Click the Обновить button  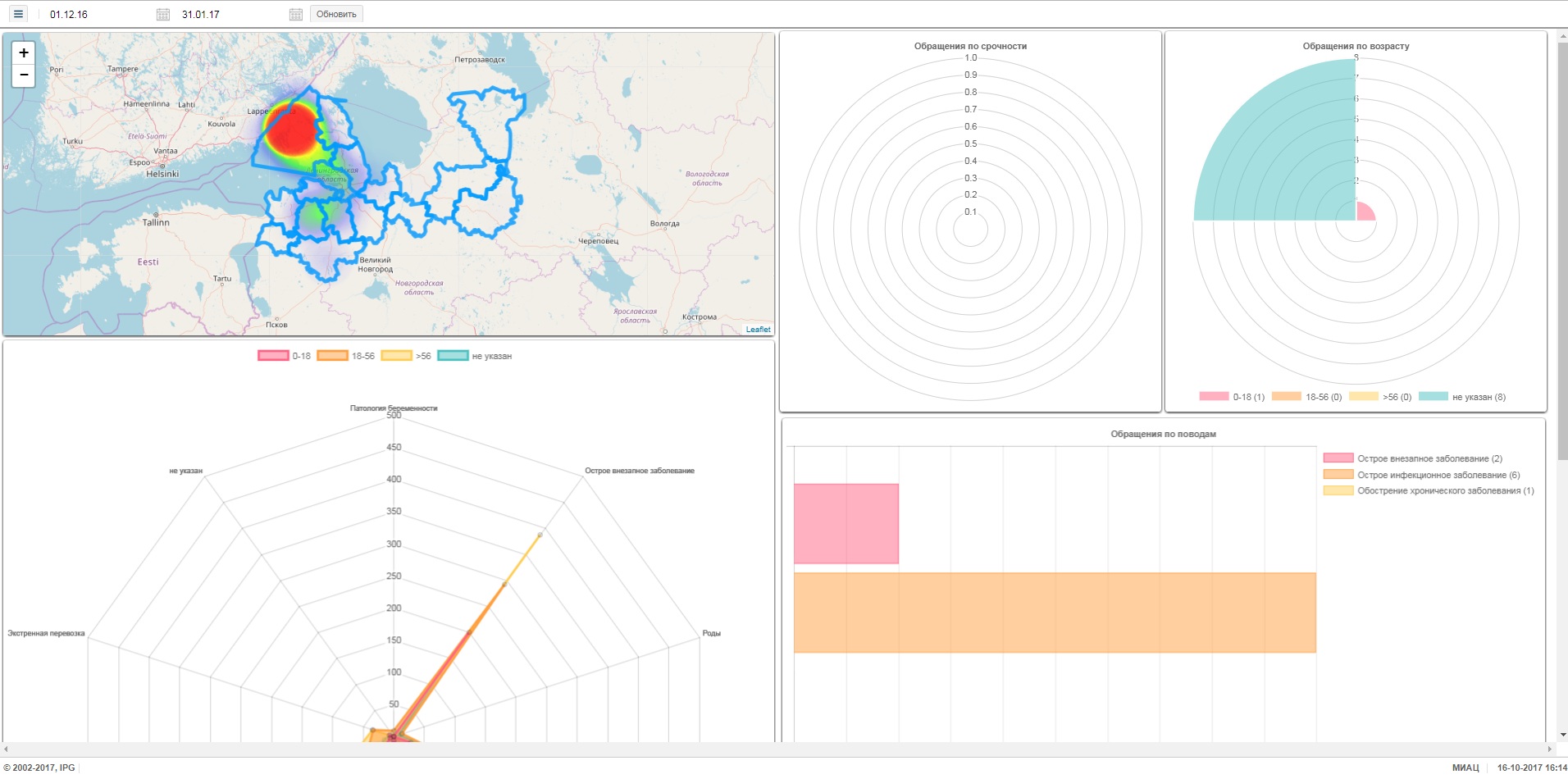(336, 14)
